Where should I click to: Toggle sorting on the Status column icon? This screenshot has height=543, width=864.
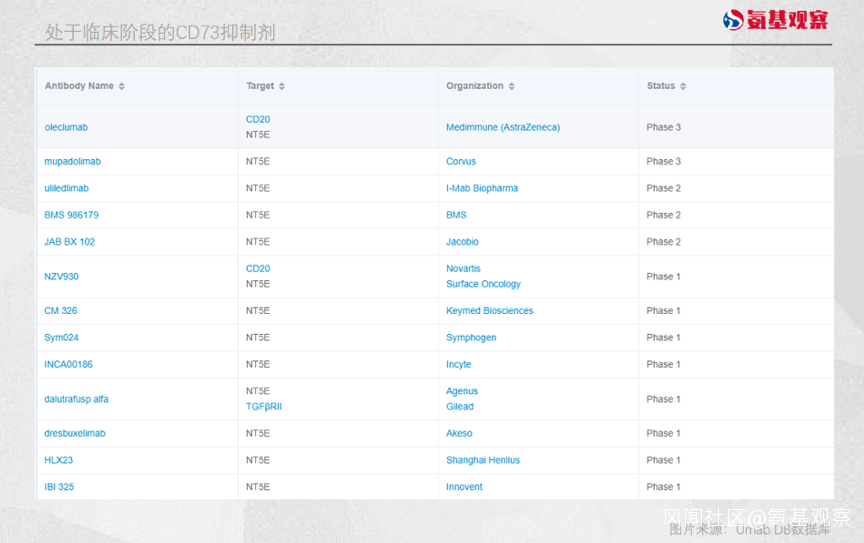[683, 86]
